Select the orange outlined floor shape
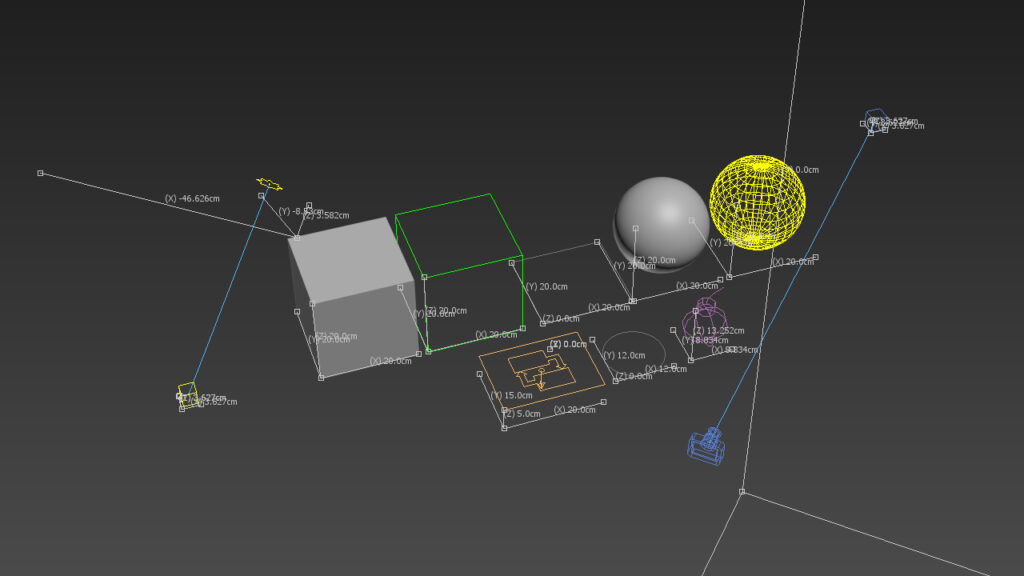 pos(541,370)
